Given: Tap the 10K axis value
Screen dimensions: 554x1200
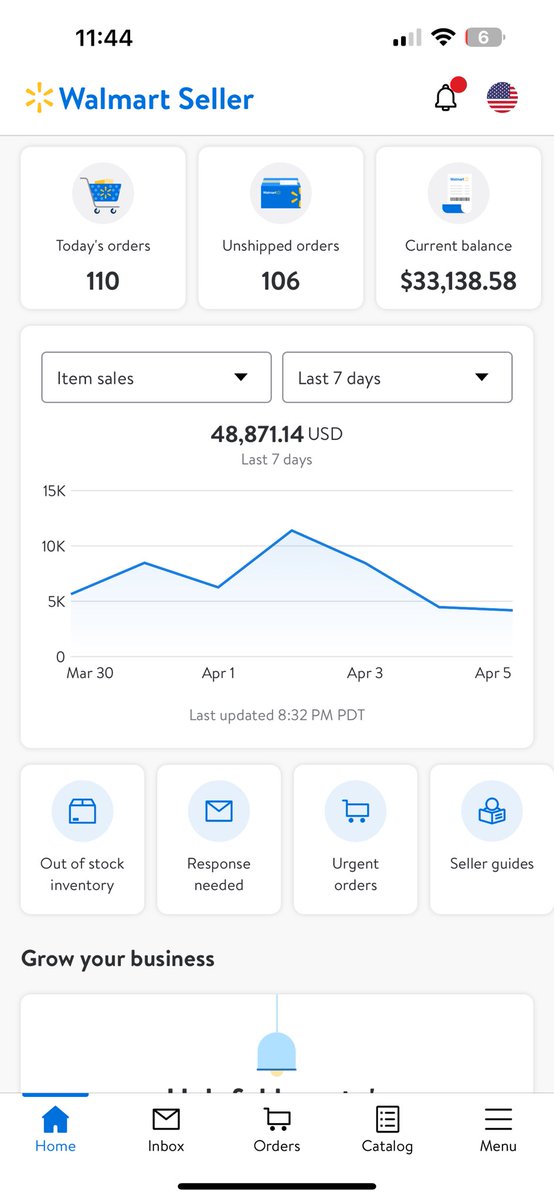Looking at the screenshot, I should click(x=54, y=546).
